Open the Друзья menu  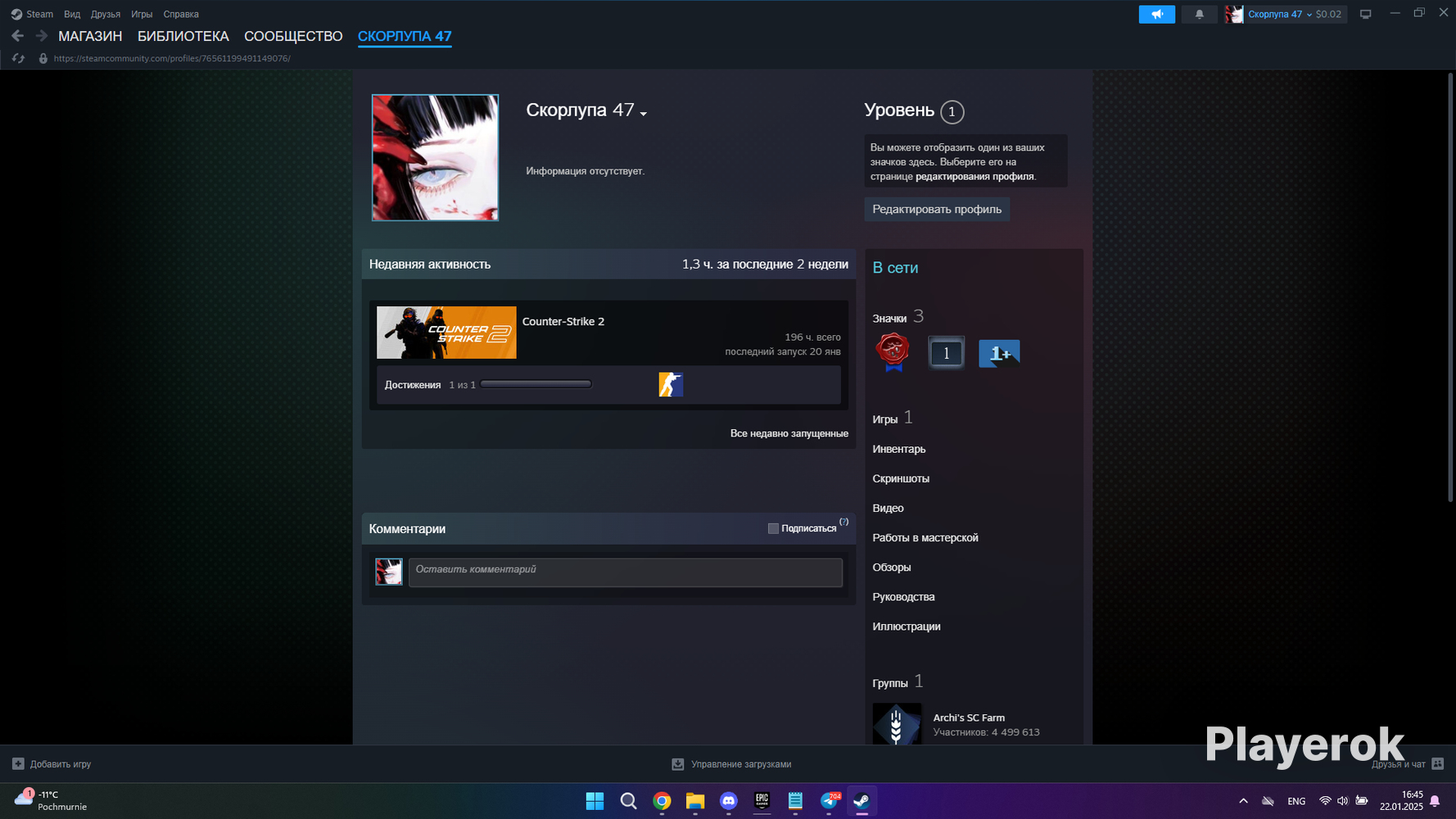[106, 14]
